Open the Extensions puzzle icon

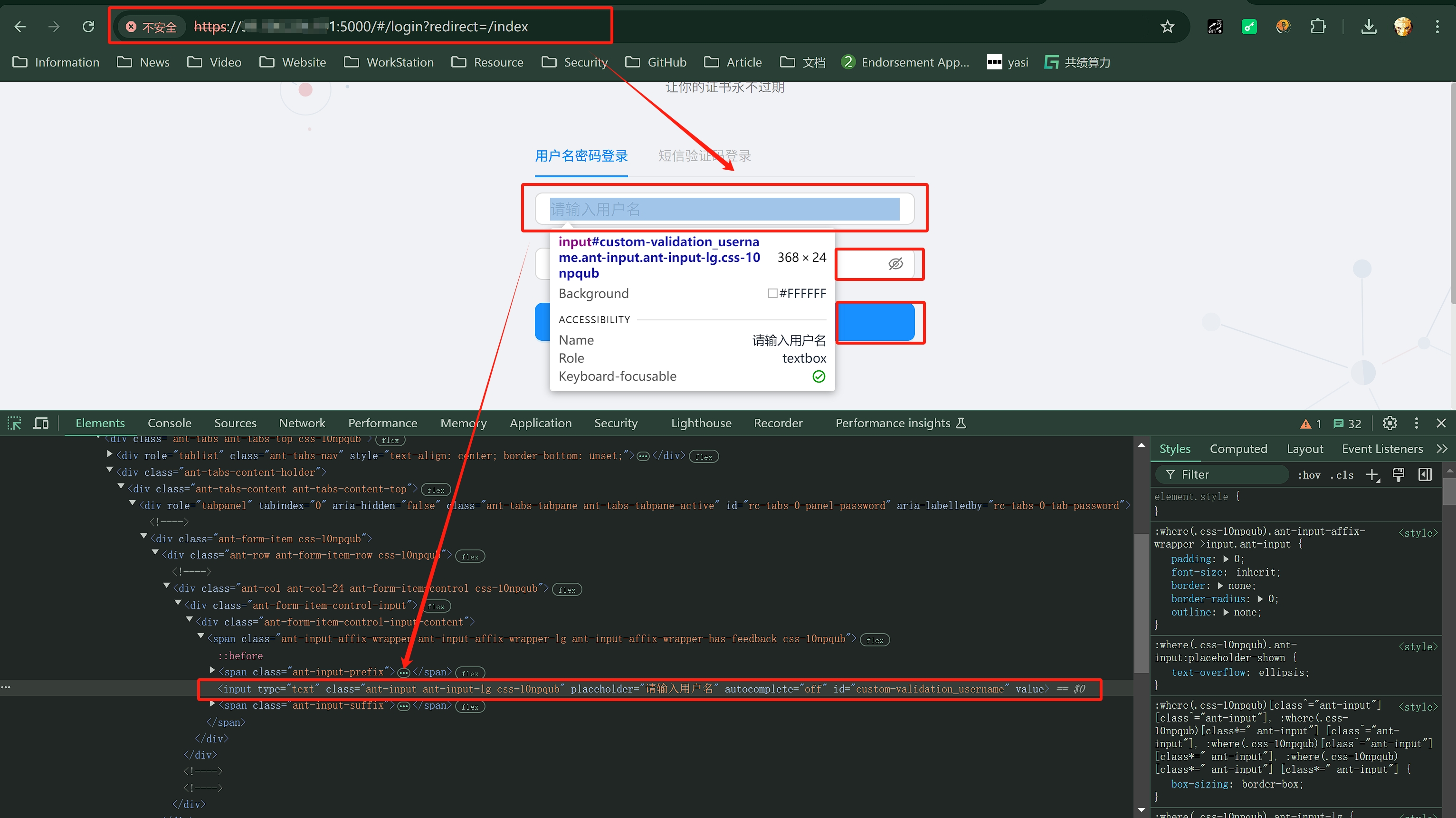(1317, 27)
